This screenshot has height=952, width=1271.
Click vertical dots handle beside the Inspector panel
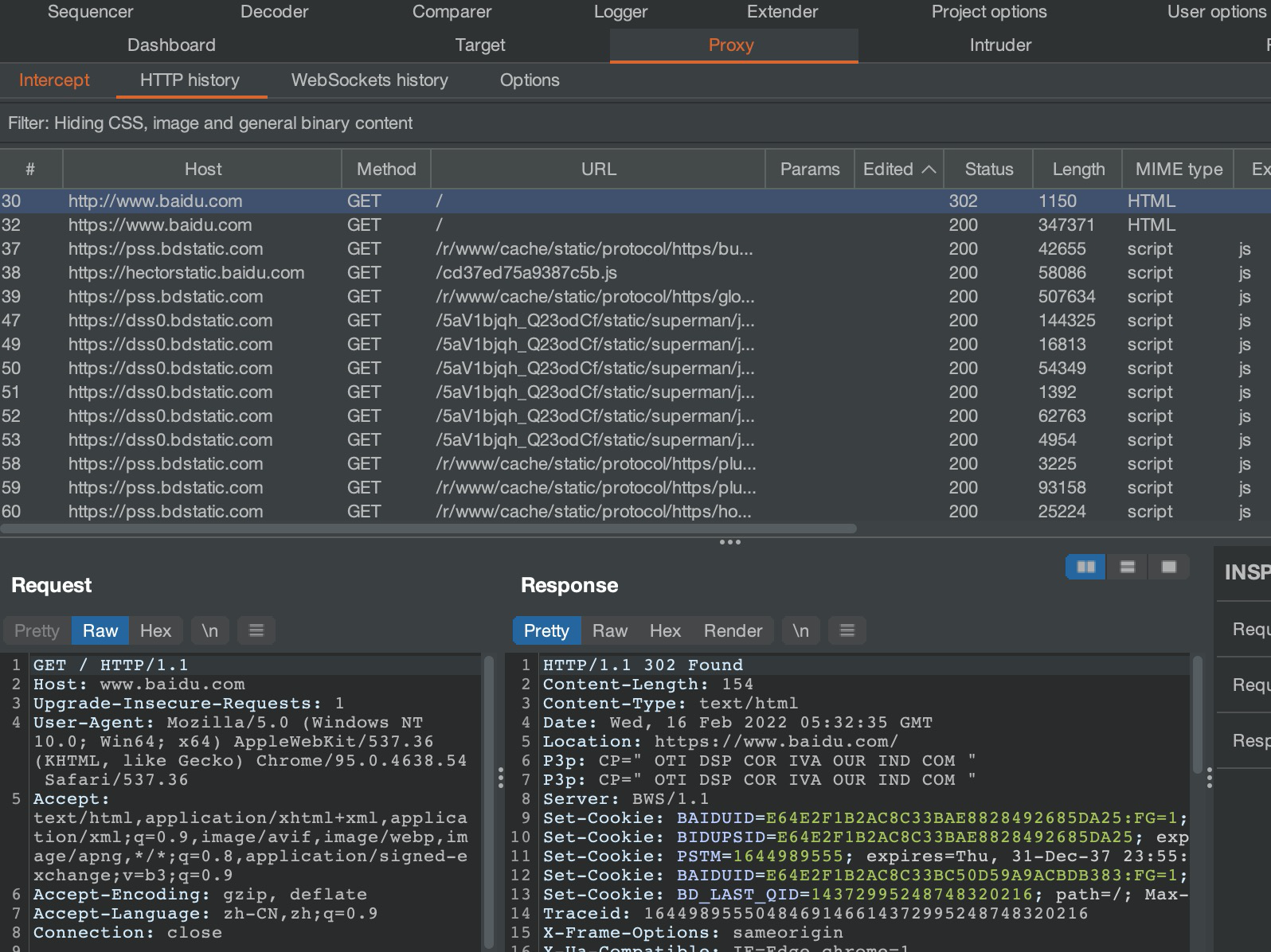pyautogui.click(x=1209, y=778)
